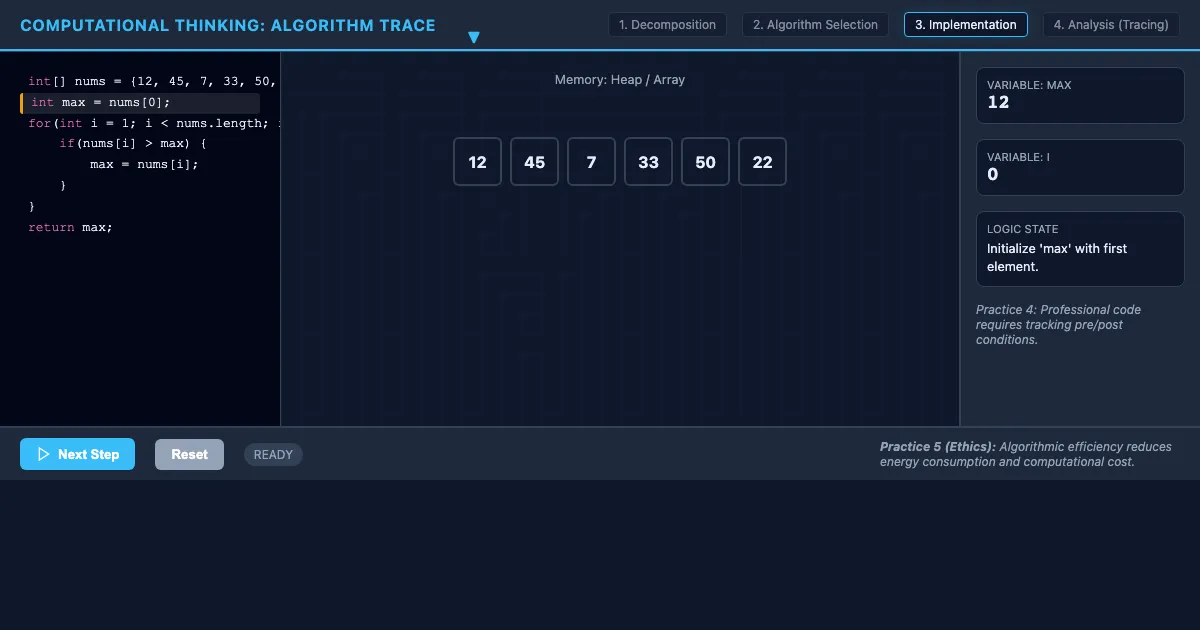Select array cell containing 22
1200x630 pixels.
(762, 162)
